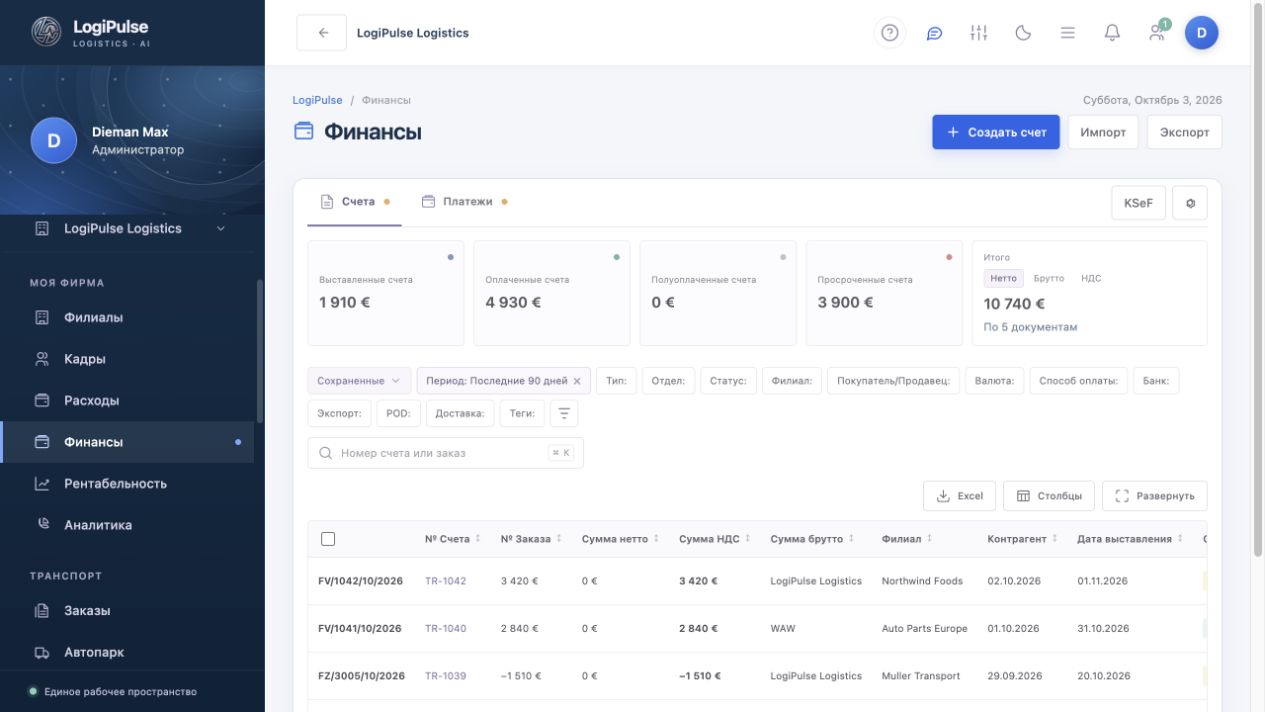Open the Способ оплаты filter dropdown

[1079, 381]
